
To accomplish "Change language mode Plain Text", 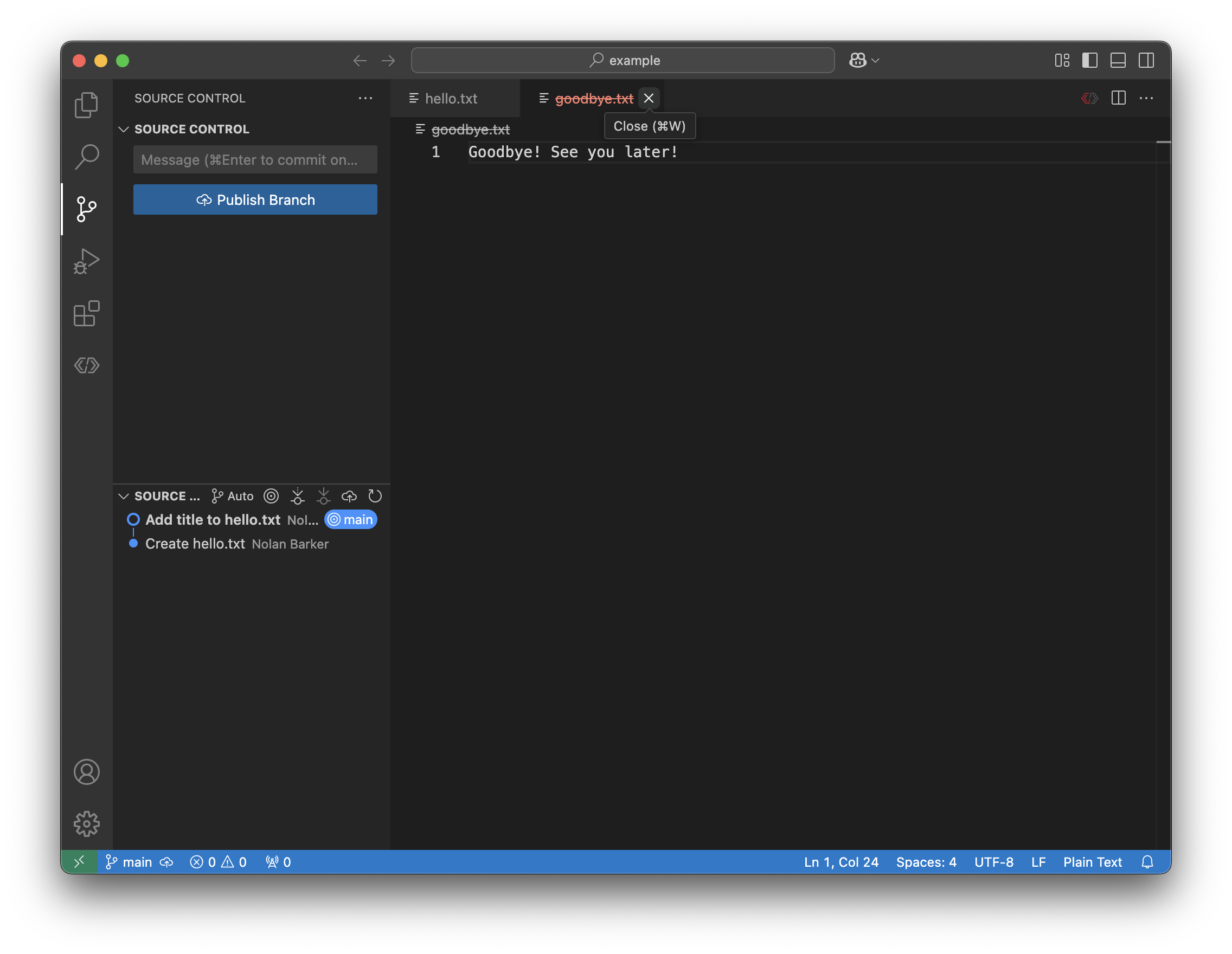I will pos(1093,862).
